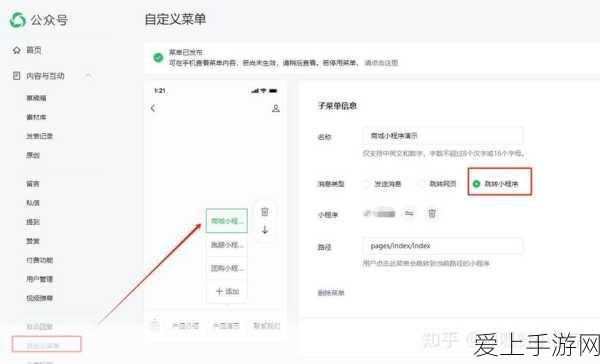Viewport: 600px width, 364px height.
Task: Open 视频弹幕 in the sidebar
Action: pyautogui.click(x=39, y=298)
